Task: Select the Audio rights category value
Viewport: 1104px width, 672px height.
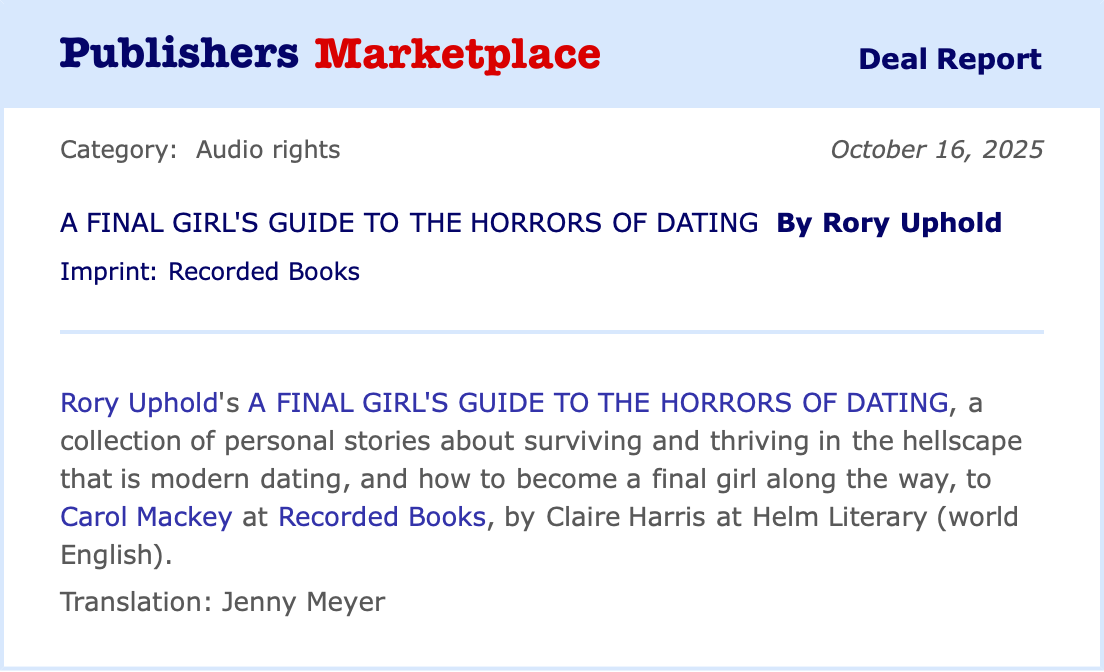Action: click(268, 150)
